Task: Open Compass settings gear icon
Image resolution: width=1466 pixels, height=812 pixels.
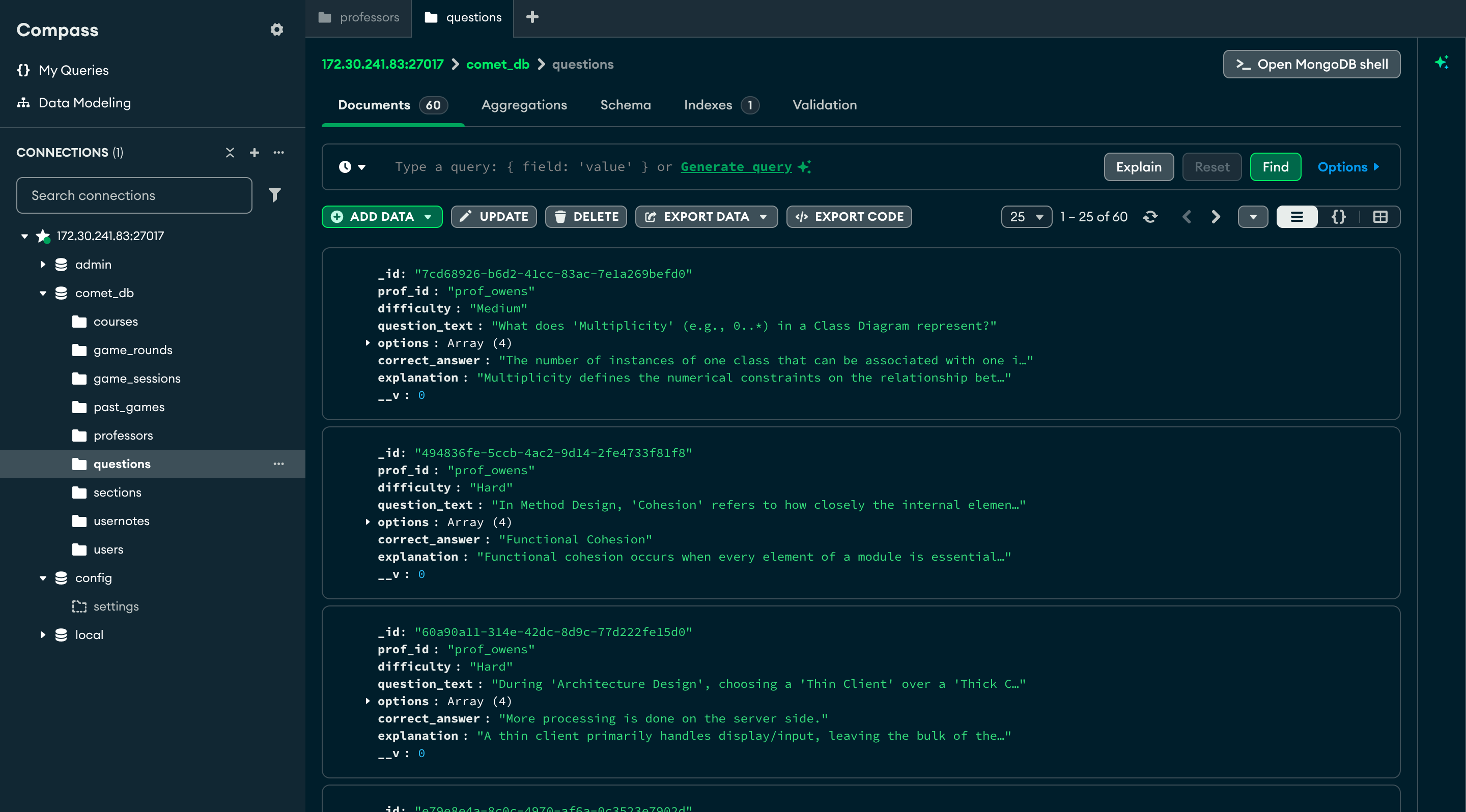Action: click(x=276, y=30)
